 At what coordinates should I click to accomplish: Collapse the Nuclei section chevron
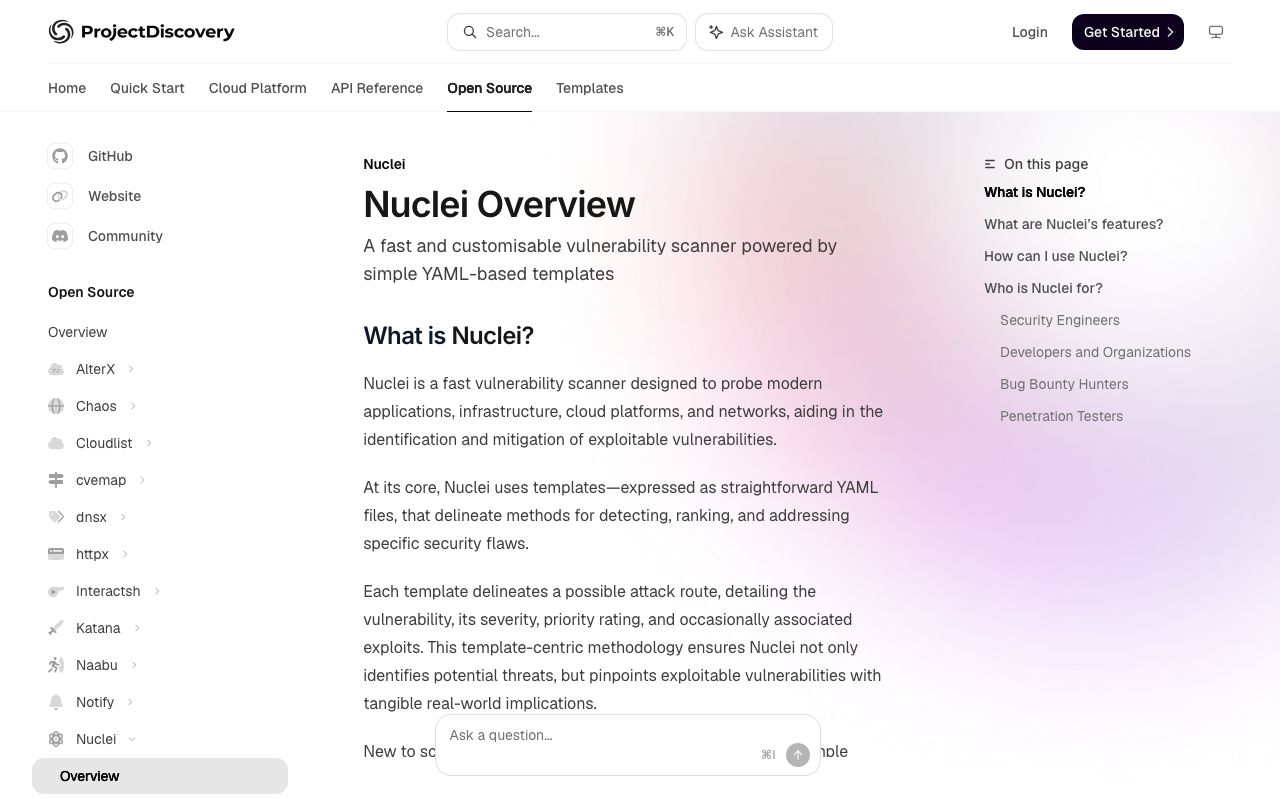132,739
